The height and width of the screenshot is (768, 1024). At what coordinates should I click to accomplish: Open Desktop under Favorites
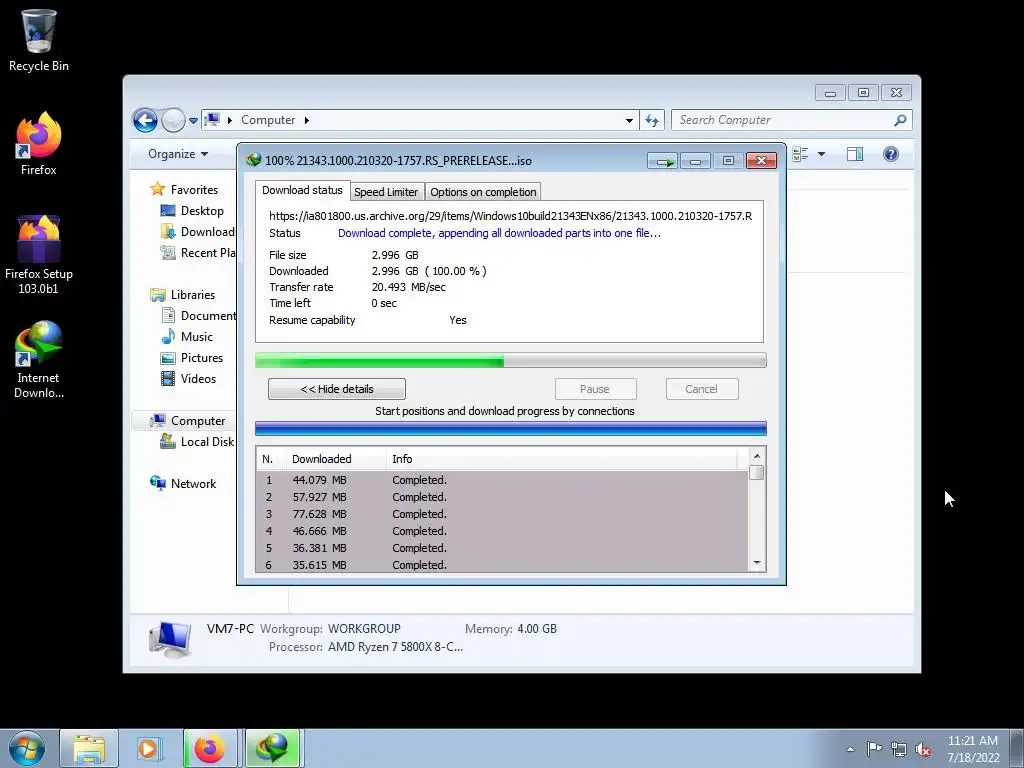pyautogui.click(x=202, y=211)
